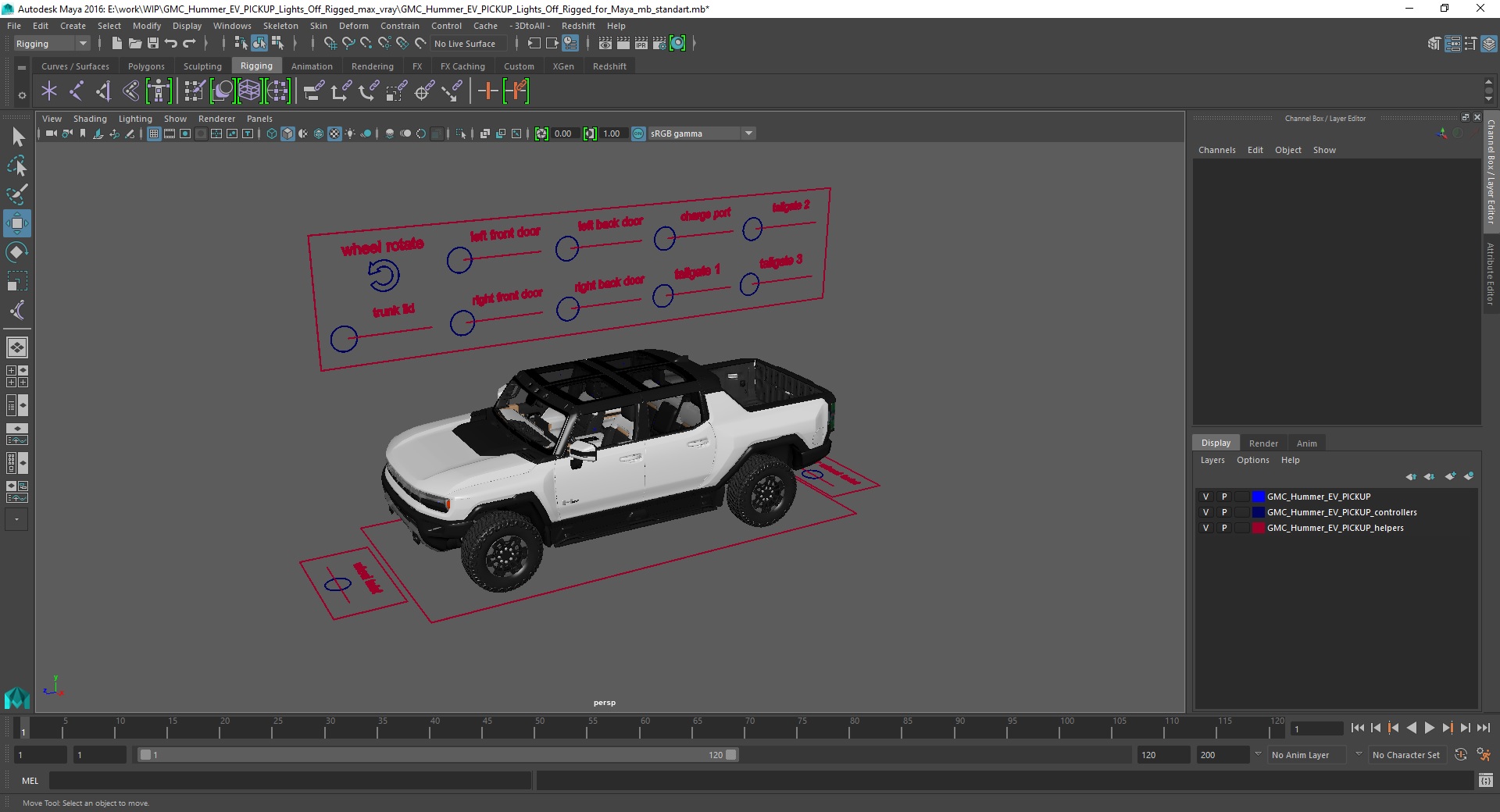1500x812 pixels.
Task: Click the Create Joint tool icon
Action: point(77,91)
